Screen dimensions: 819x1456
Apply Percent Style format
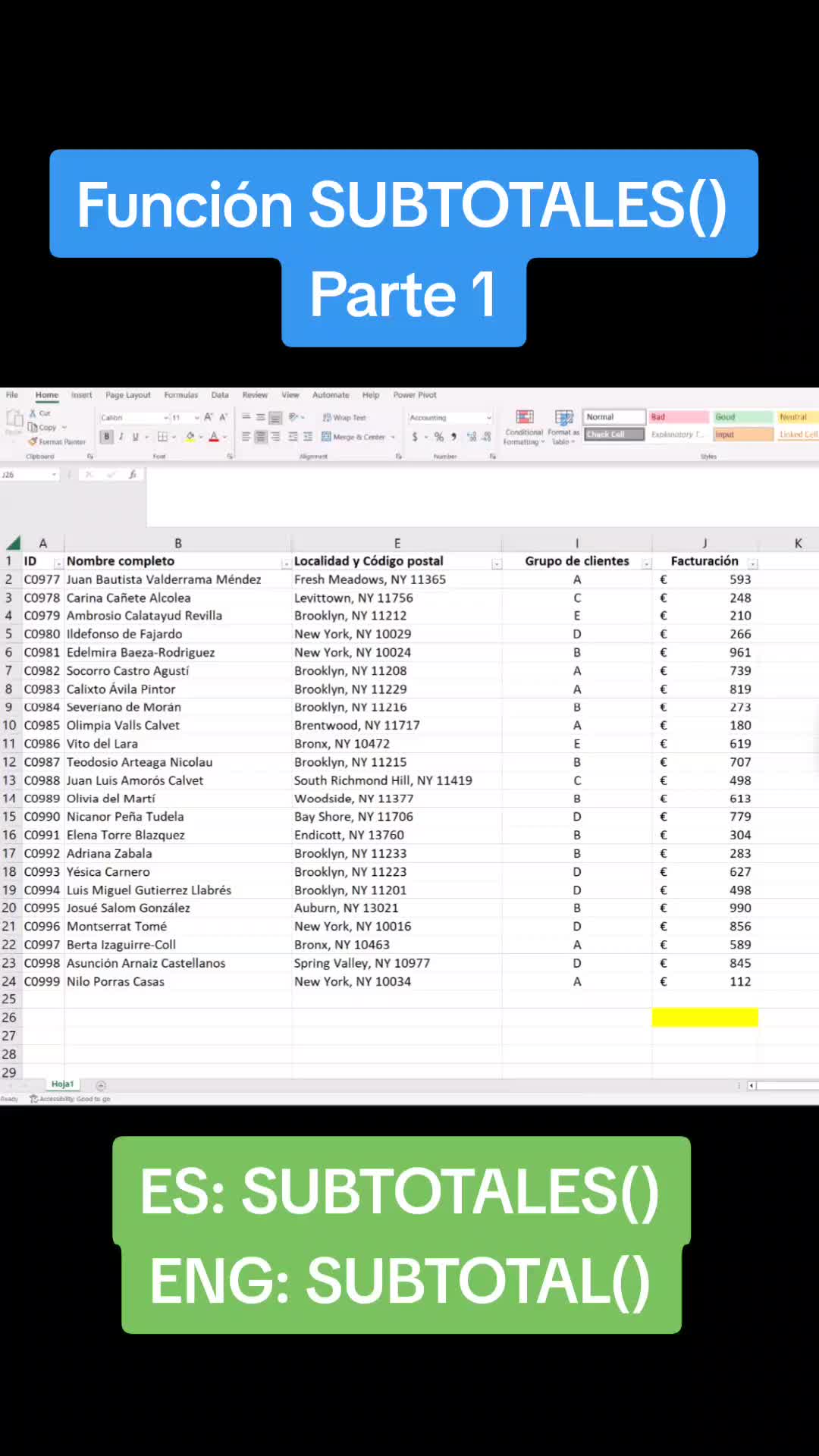(x=439, y=437)
